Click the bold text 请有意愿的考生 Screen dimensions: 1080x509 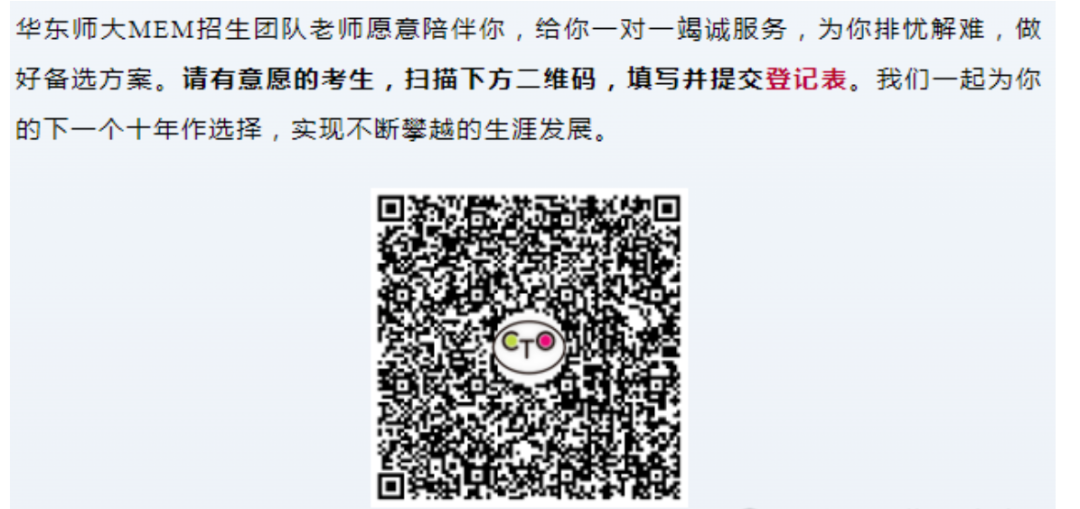277,80
